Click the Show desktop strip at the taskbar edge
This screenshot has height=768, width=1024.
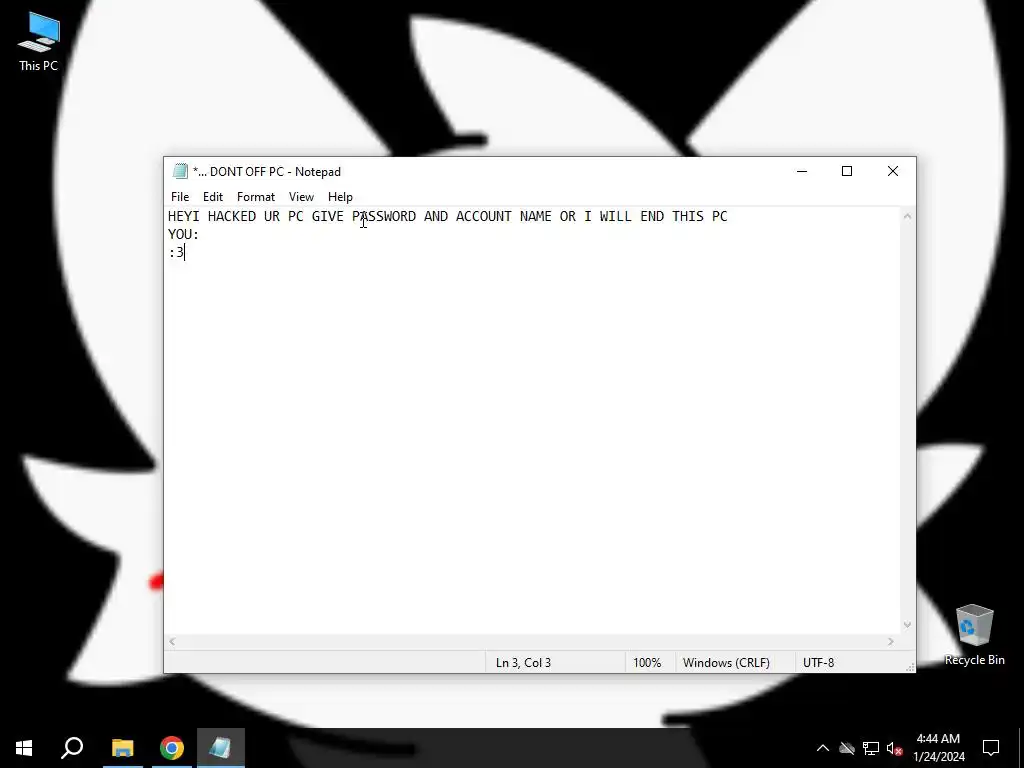click(x=1021, y=748)
